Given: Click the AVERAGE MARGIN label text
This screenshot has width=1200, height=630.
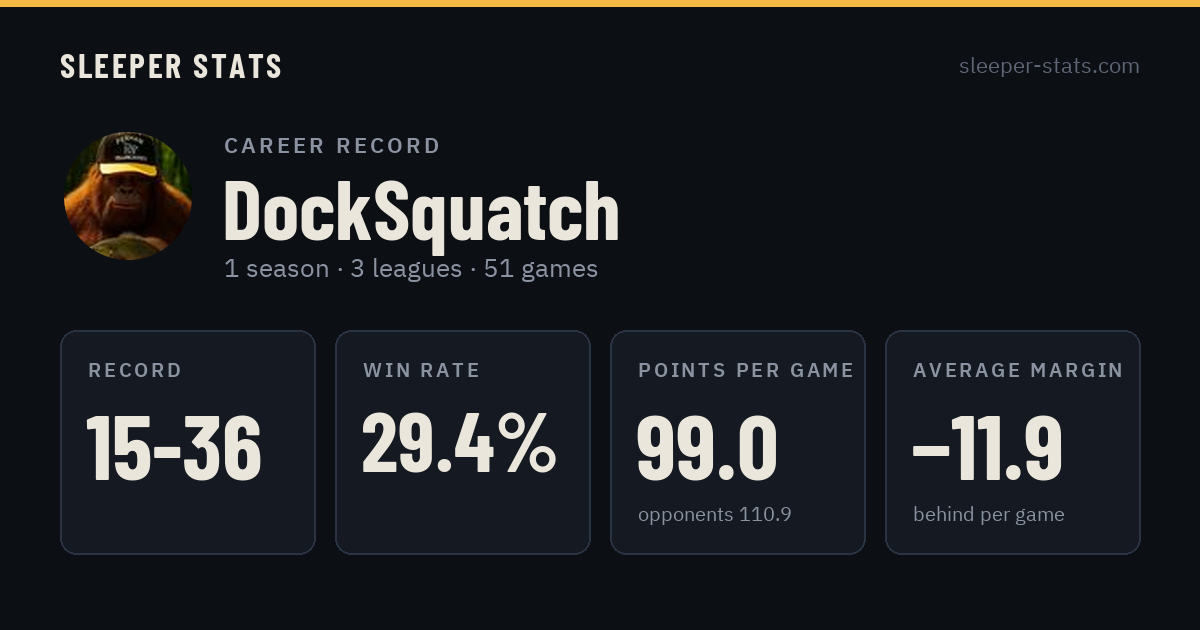Looking at the screenshot, I should pos(1018,371).
